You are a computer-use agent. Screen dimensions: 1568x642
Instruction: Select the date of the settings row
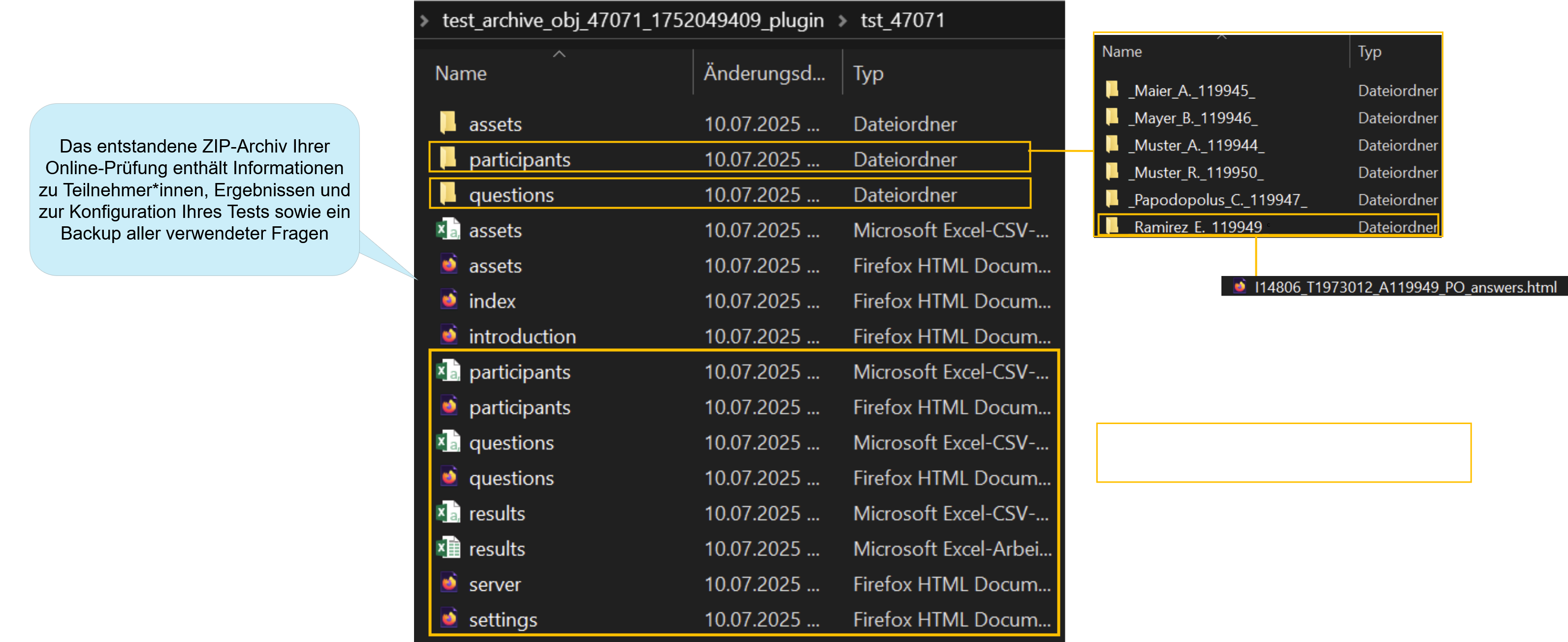point(762,619)
